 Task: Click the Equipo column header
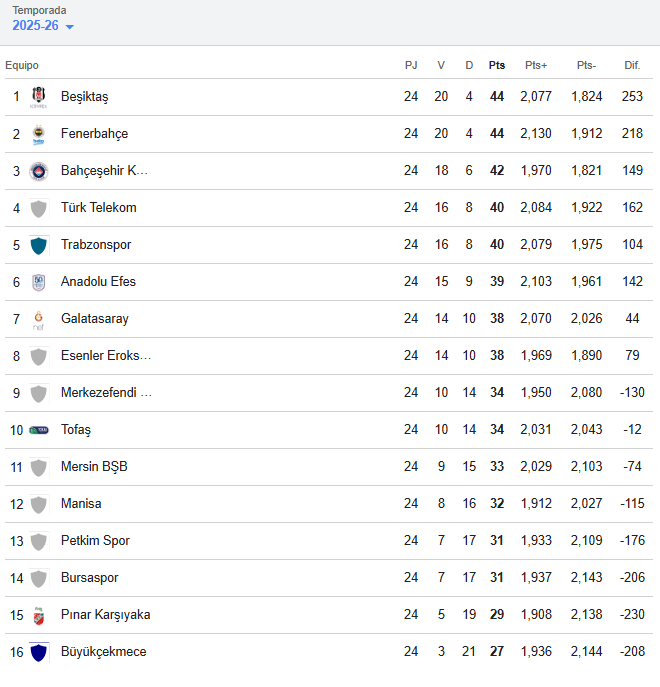(22, 65)
